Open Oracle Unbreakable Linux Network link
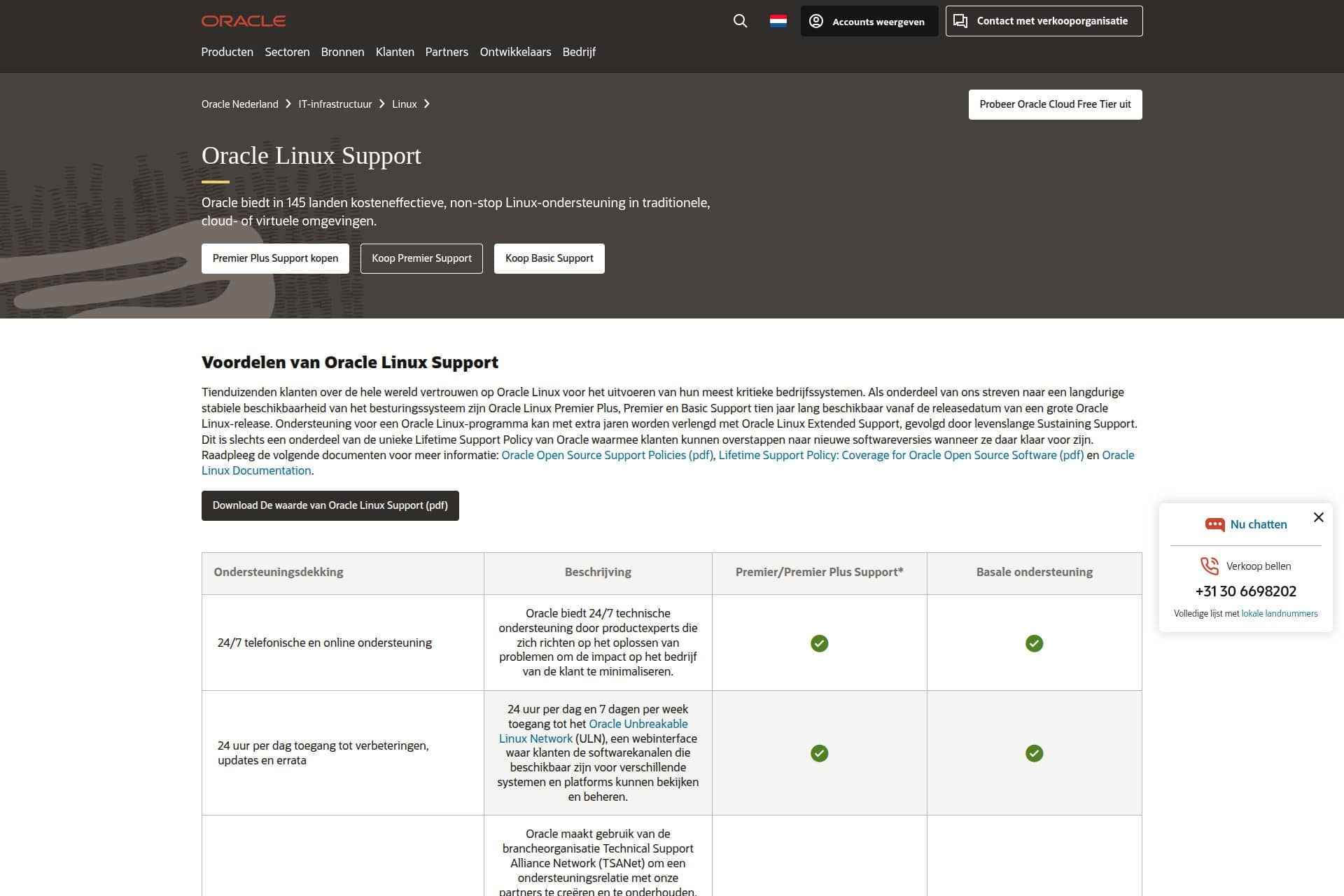Image resolution: width=1344 pixels, height=896 pixels. (x=638, y=724)
